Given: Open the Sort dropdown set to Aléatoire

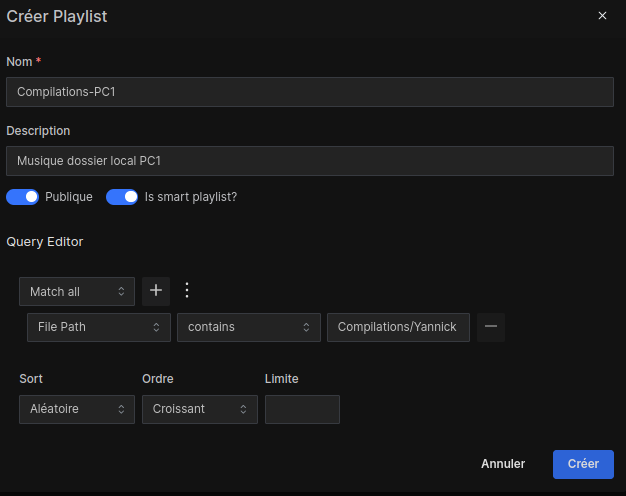Looking at the screenshot, I should pos(77,409).
